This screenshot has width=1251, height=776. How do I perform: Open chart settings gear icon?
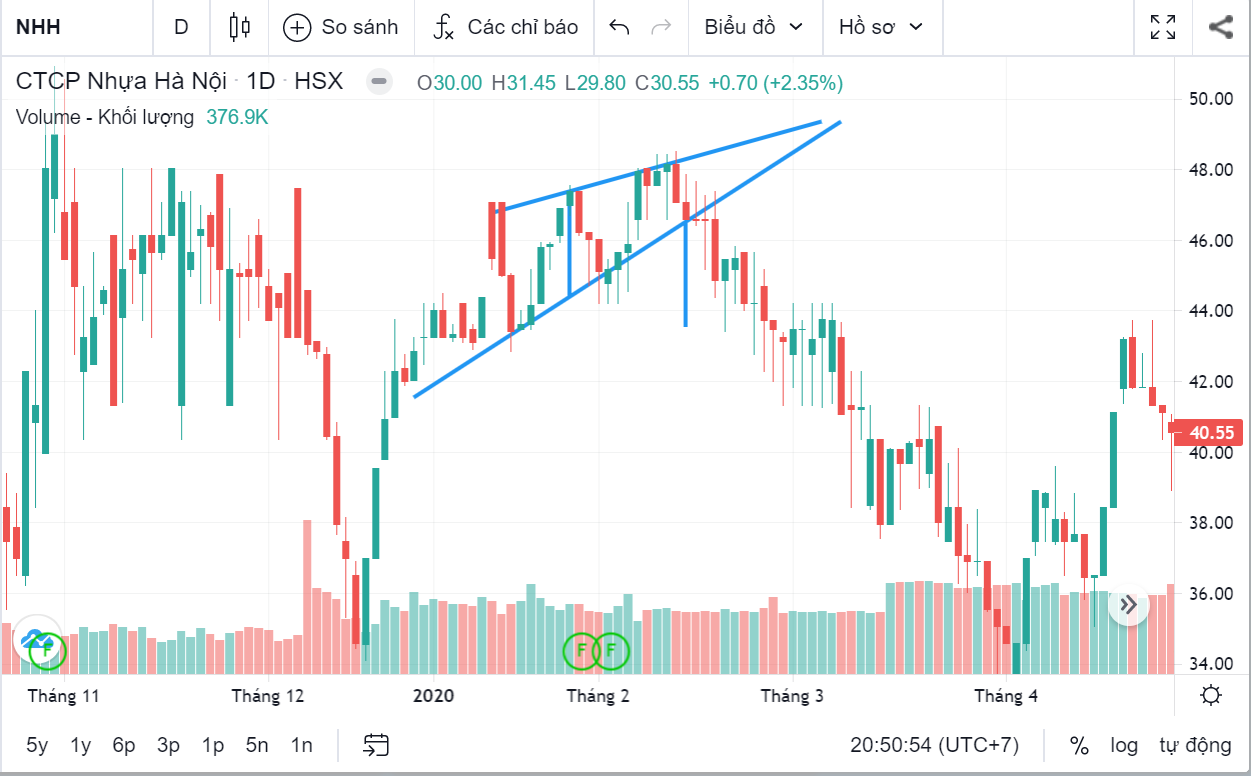[x=1211, y=696]
